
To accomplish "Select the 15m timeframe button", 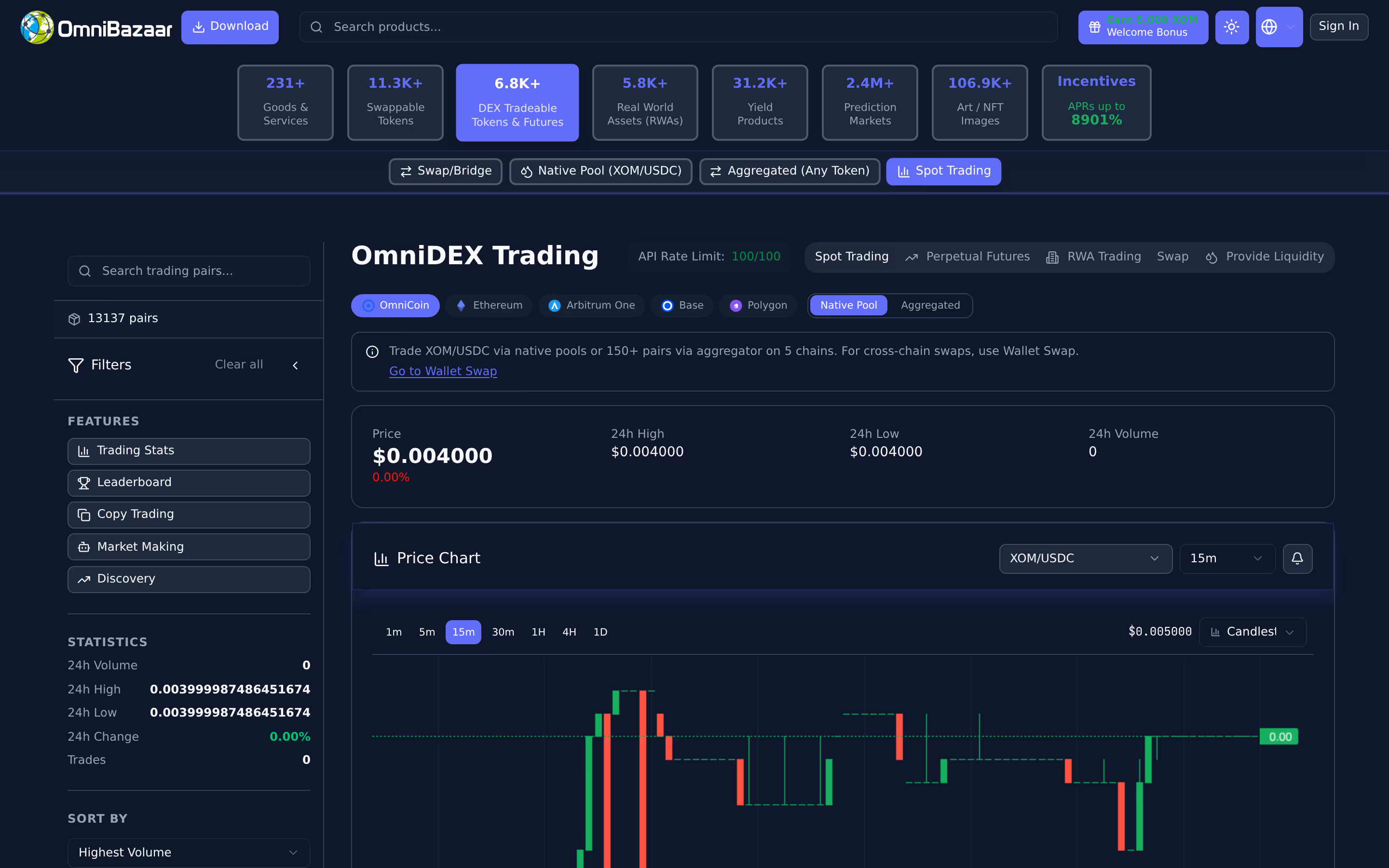I will click(463, 632).
